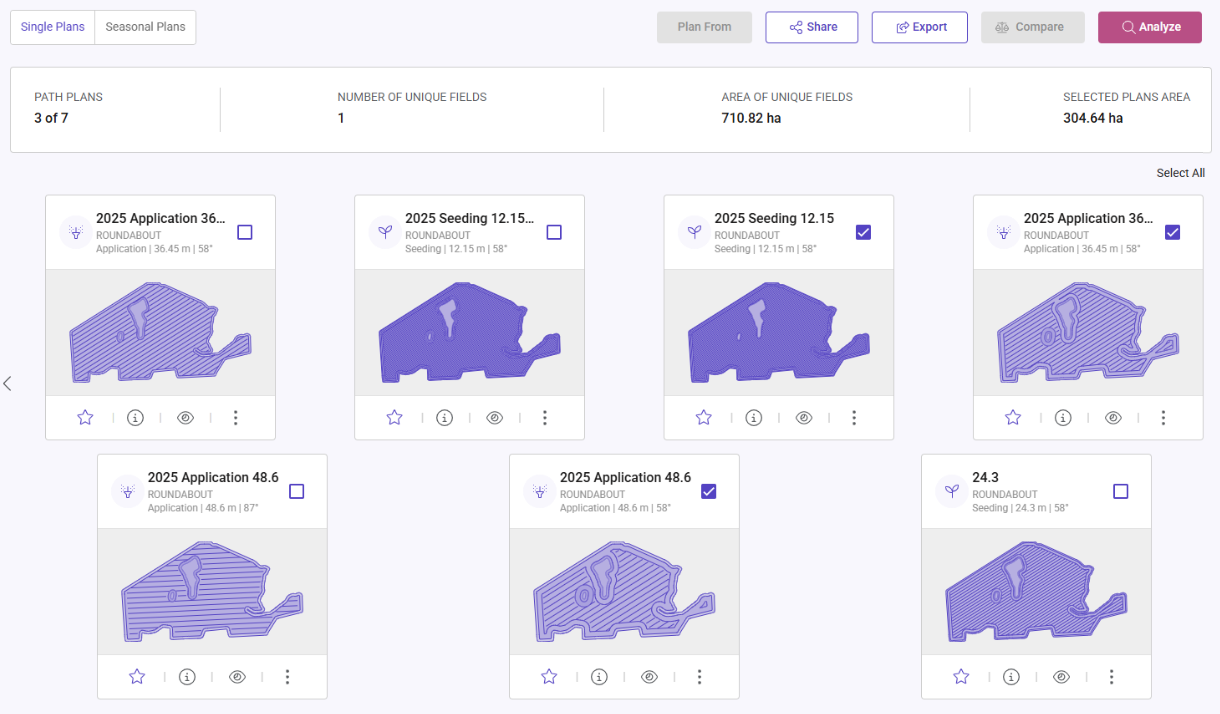1220x714 pixels.
Task: Show info for the 24.3 plan
Action: (1011, 677)
